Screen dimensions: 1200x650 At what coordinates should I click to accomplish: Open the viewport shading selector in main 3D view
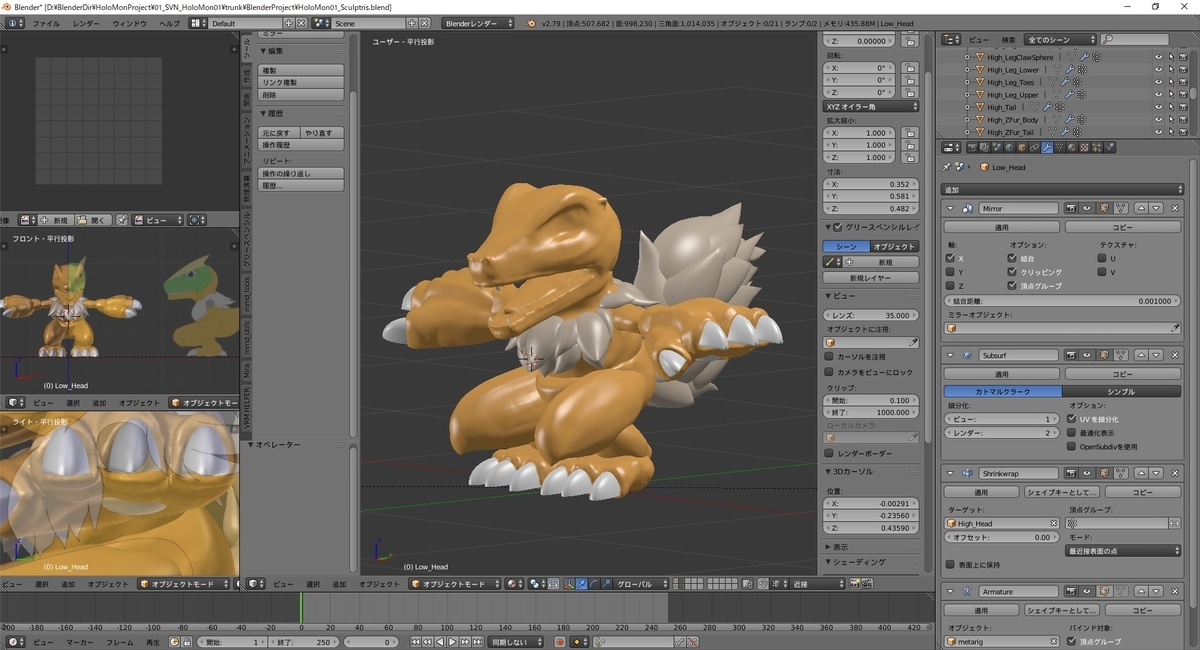(515, 583)
